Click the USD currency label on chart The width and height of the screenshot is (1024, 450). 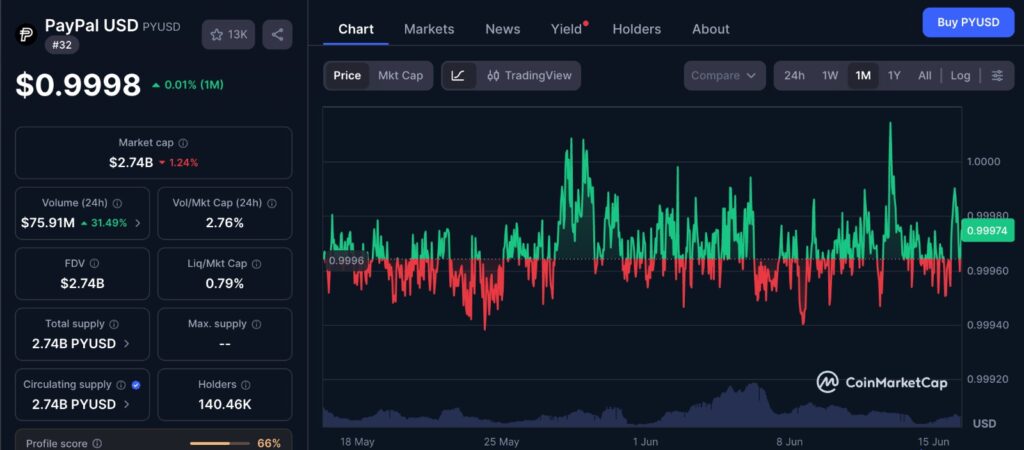pyautogui.click(x=985, y=424)
